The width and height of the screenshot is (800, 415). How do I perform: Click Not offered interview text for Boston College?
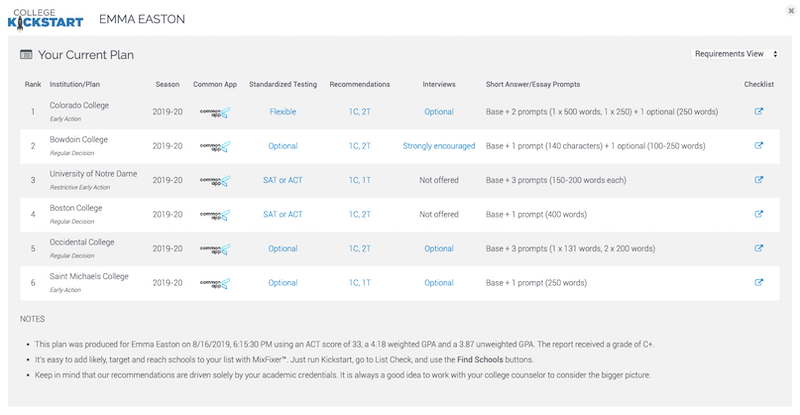point(439,214)
